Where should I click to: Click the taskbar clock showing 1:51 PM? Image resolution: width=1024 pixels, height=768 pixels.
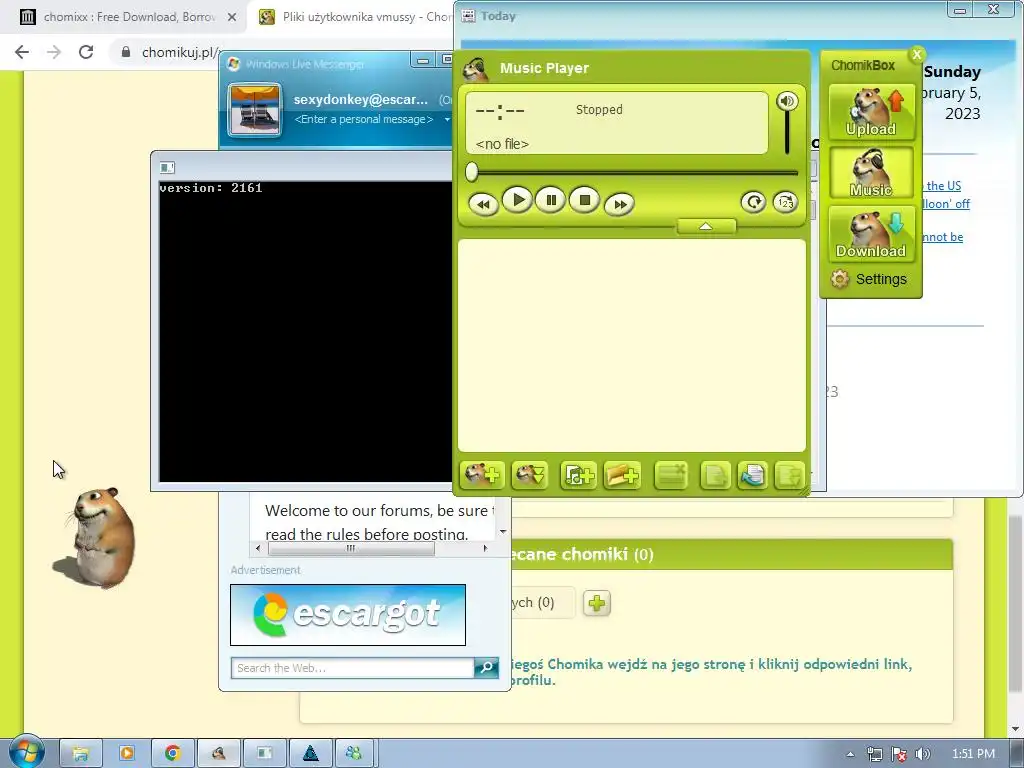coord(973,754)
